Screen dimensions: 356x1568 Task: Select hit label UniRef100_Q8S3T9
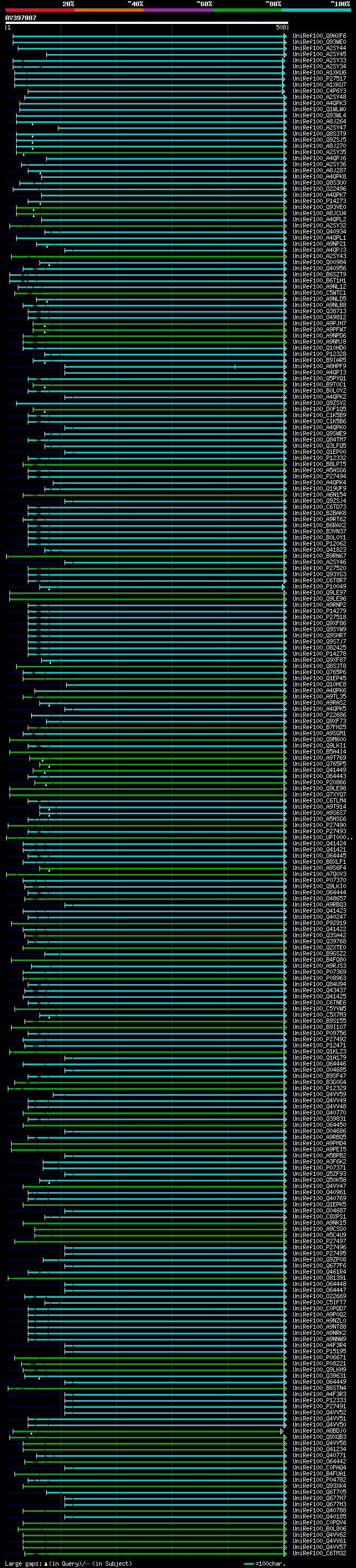click(x=319, y=134)
